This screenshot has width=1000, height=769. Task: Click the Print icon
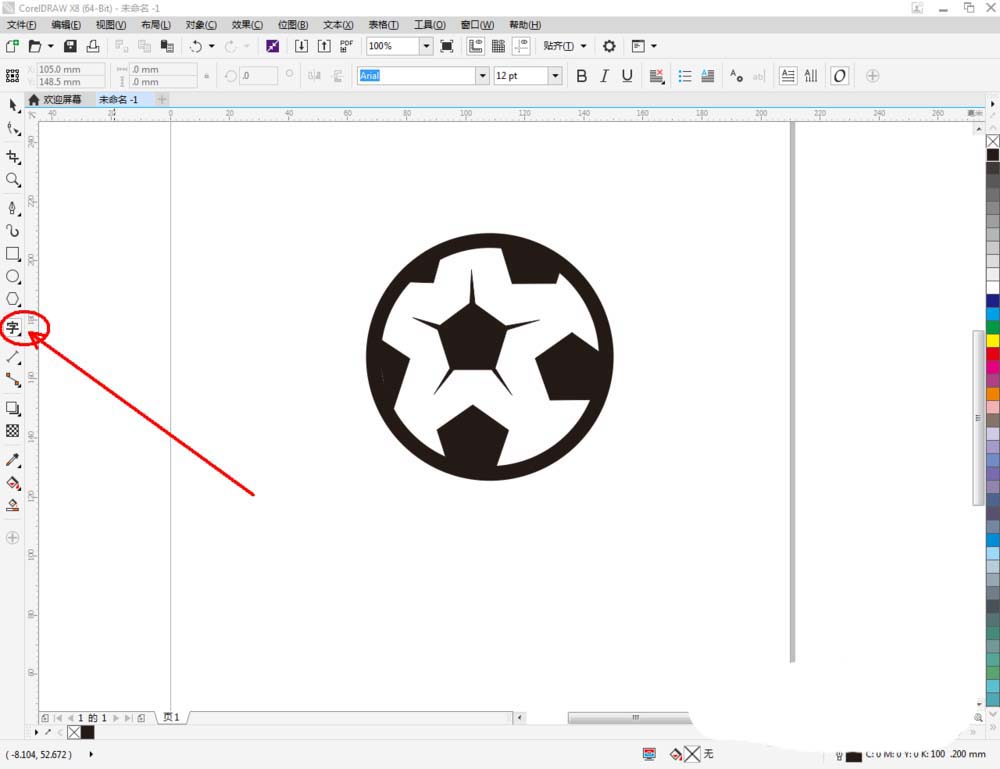(93, 46)
